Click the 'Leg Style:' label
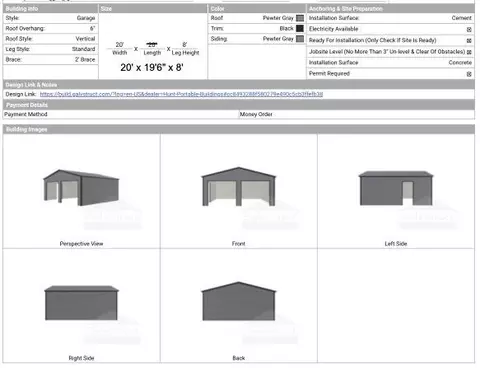The height and width of the screenshot is (368, 480). pos(18,49)
